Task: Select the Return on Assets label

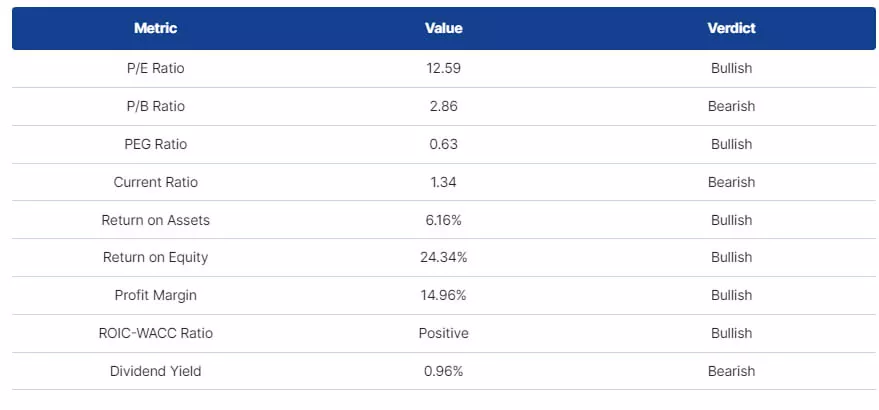Action: tap(155, 220)
